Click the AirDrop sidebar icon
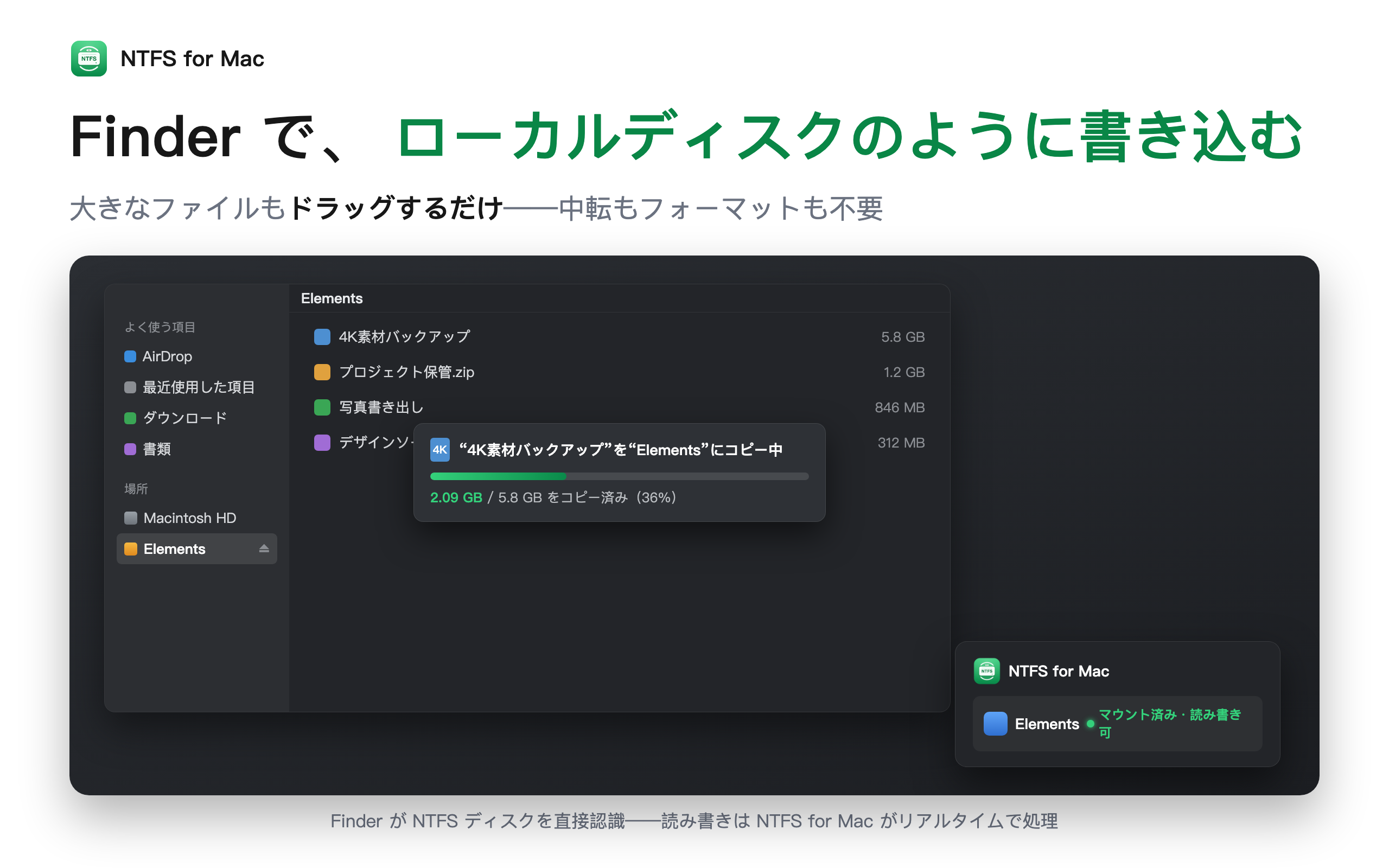The height and width of the screenshot is (868, 1389). pos(130,356)
